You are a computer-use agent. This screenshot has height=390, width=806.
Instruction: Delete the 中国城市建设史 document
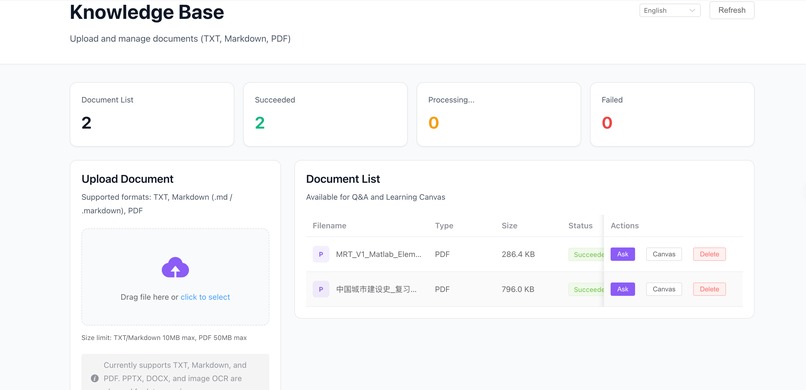coord(709,289)
